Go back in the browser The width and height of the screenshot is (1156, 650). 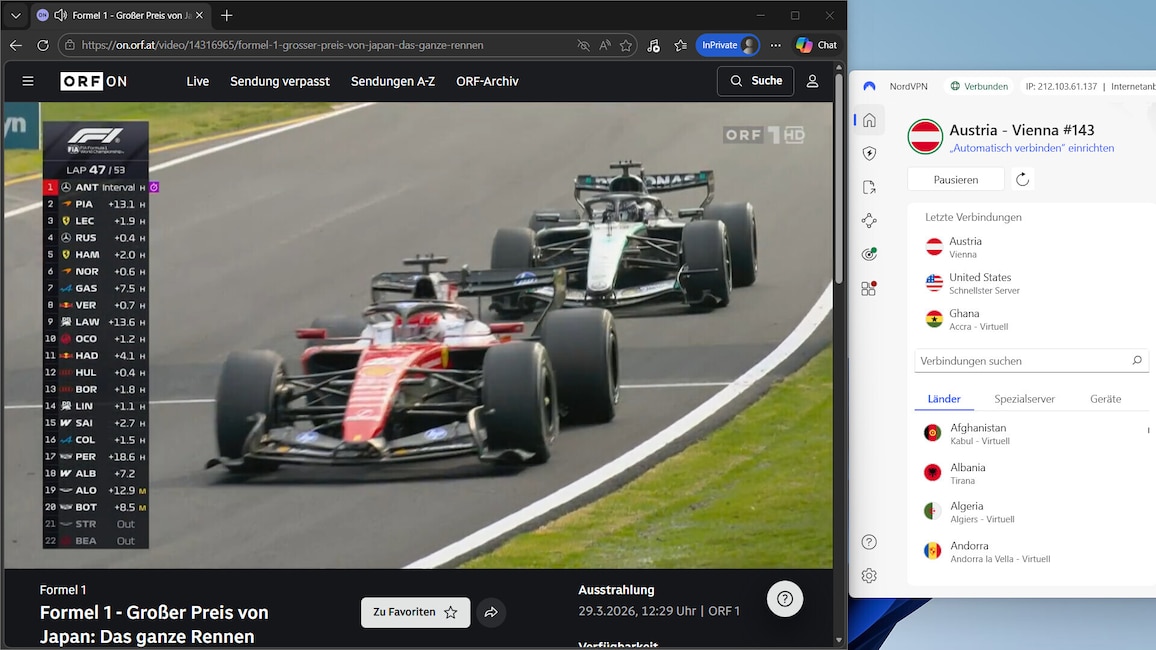click(x=15, y=45)
